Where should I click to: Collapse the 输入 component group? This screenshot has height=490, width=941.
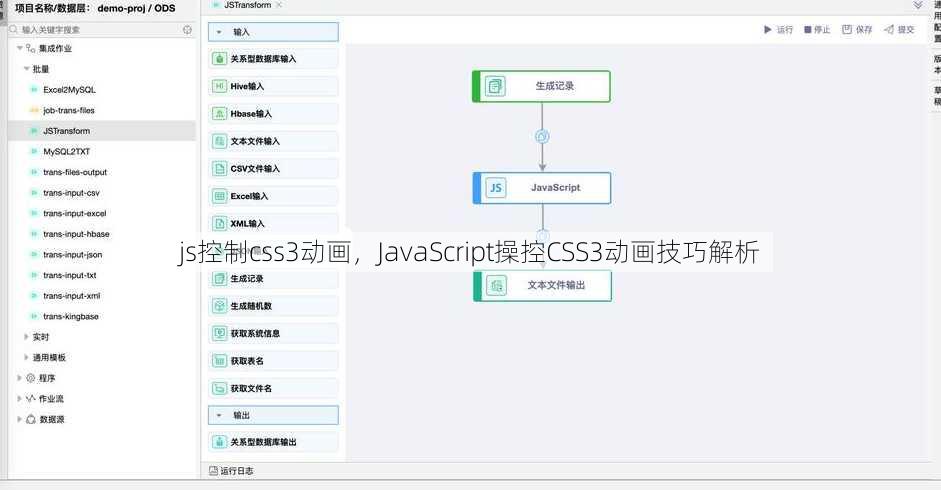point(219,32)
